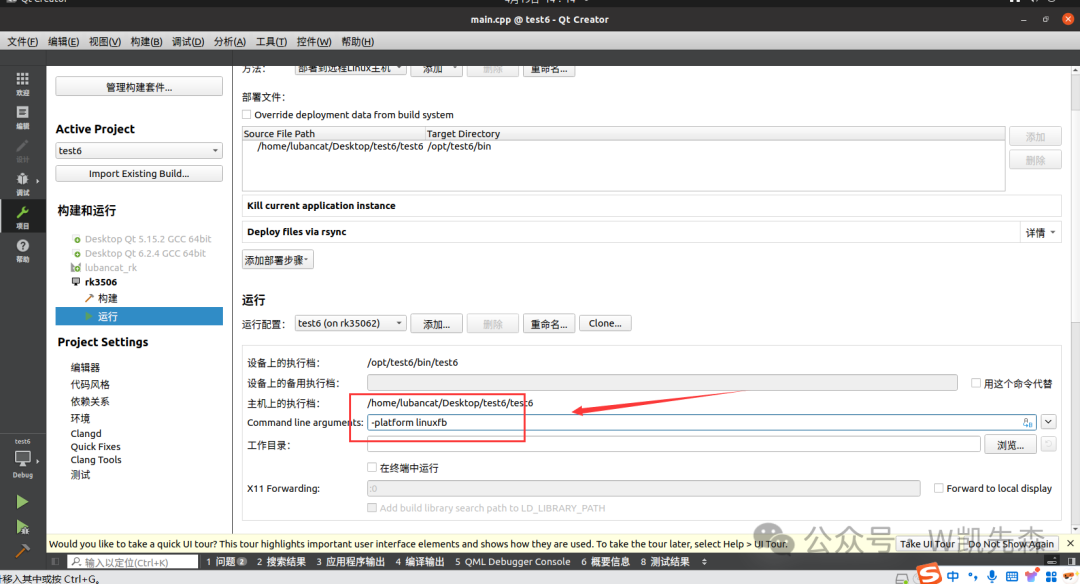Viewport: 1080px width, 584px height.
Task: Enable Override deployment data from build system
Action: click(248, 115)
